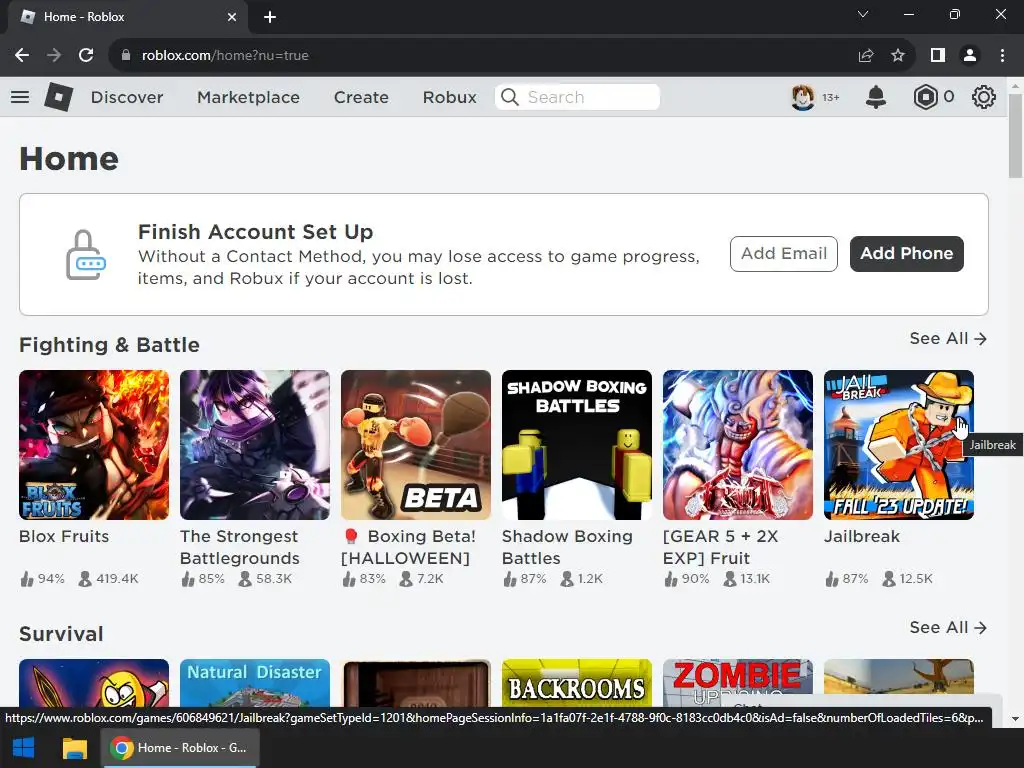Click Blox Fruits 419.4K player count
1024x768 pixels.
tap(108, 579)
